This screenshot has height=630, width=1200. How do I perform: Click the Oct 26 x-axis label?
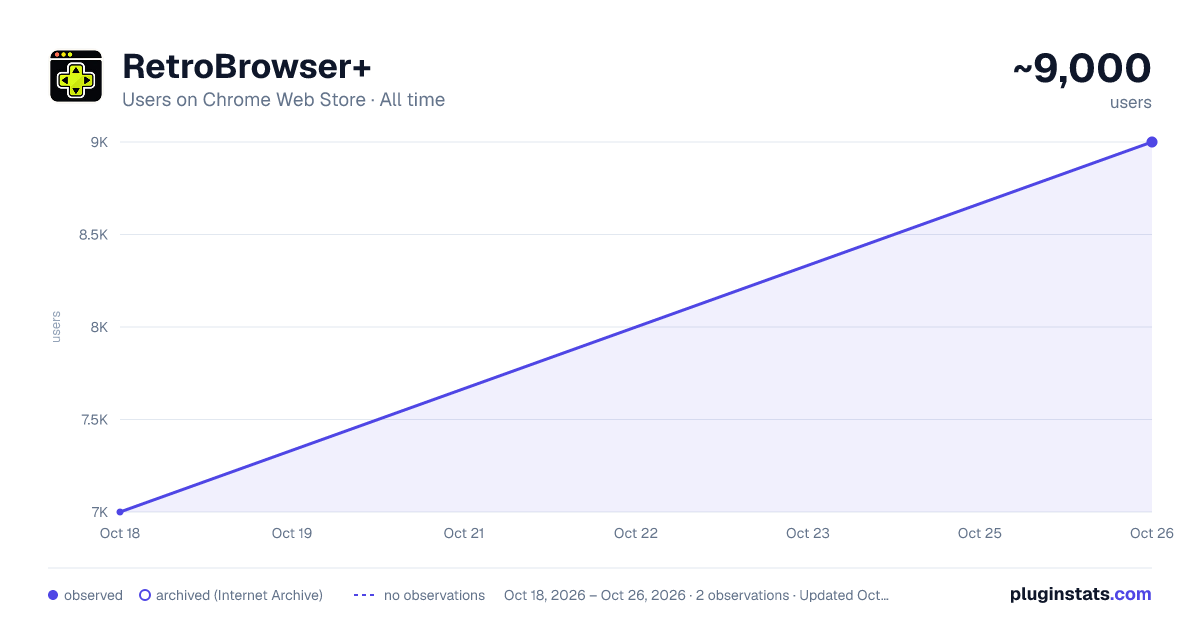tap(1151, 533)
